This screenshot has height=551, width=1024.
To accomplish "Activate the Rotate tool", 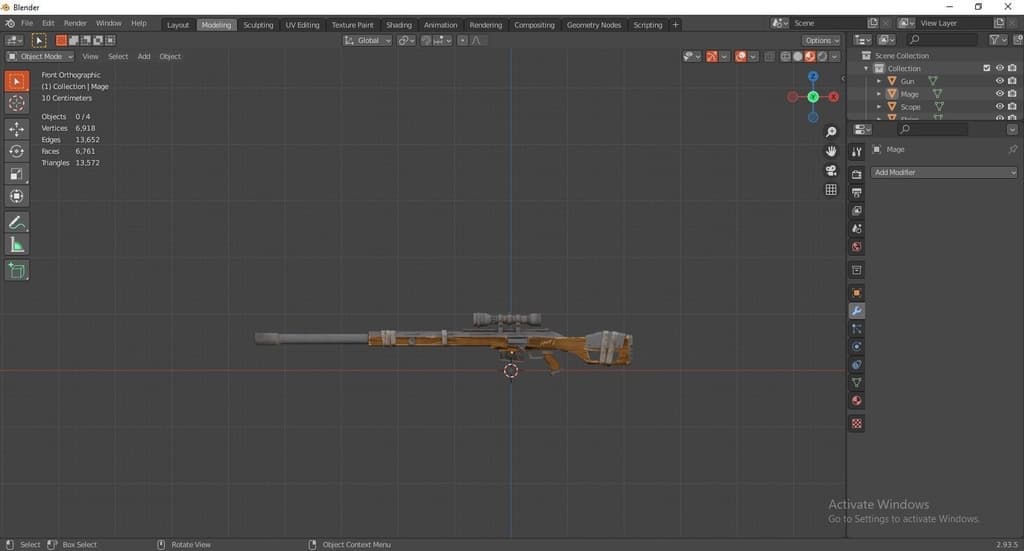I will tap(17, 151).
